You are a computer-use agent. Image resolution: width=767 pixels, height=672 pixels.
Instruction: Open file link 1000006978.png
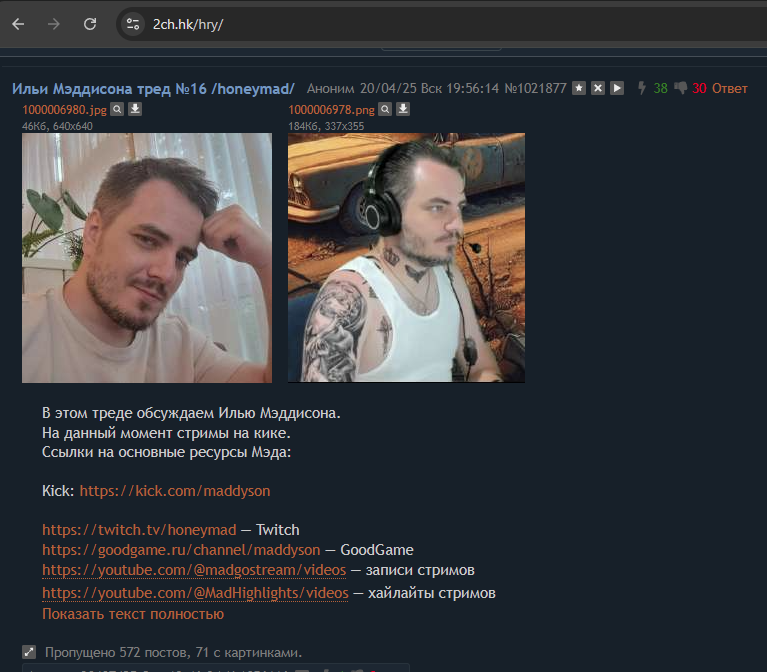(331, 110)
